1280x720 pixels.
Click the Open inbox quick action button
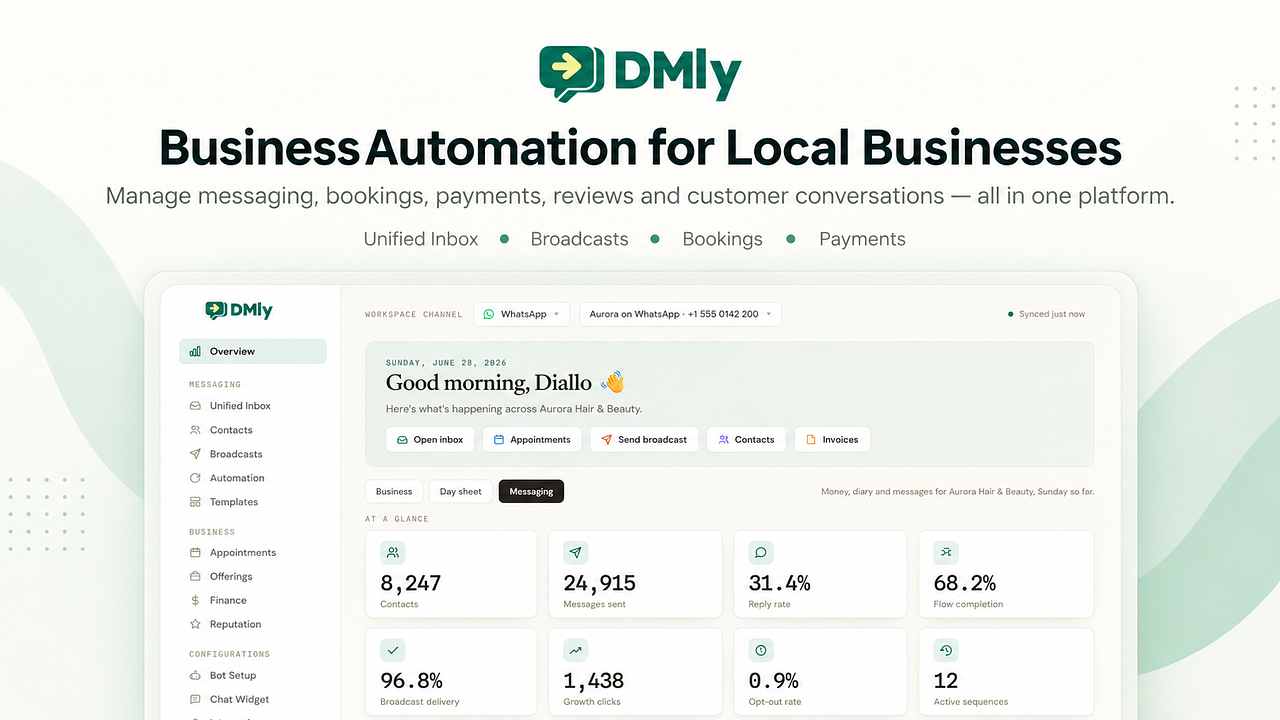point(430,440)
